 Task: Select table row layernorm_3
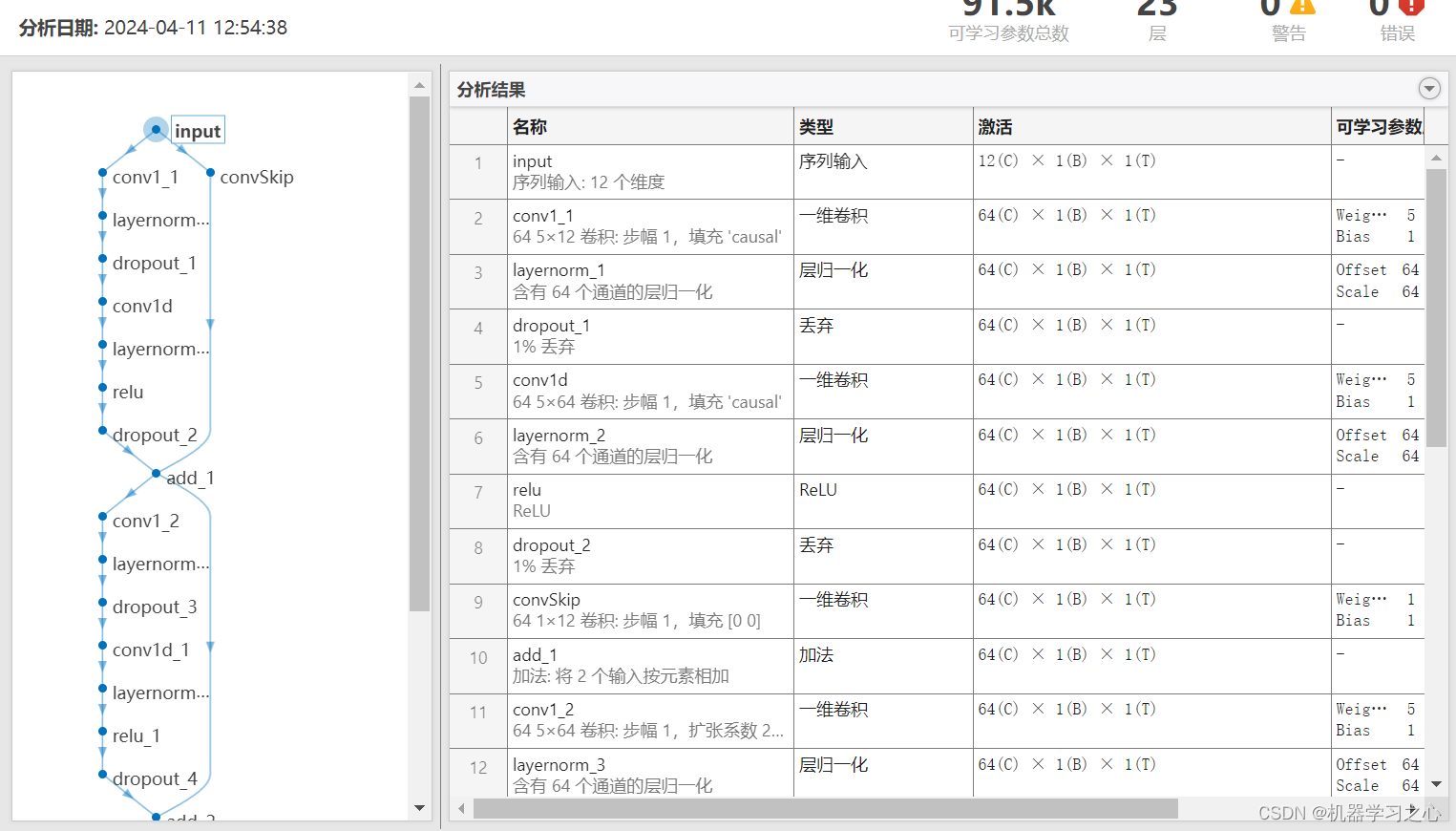tap(937, 773)
